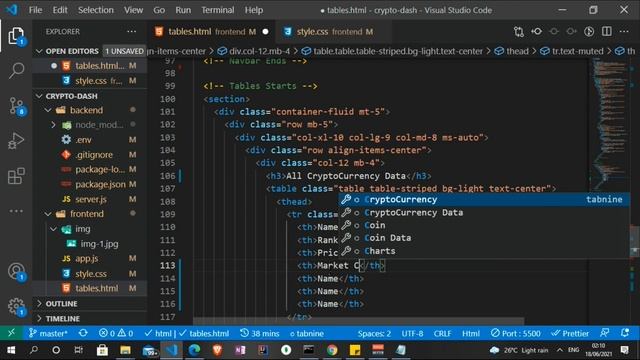640x360 pixels.
Task: Open server.js in the explorer tree
Action: [91, 199]
